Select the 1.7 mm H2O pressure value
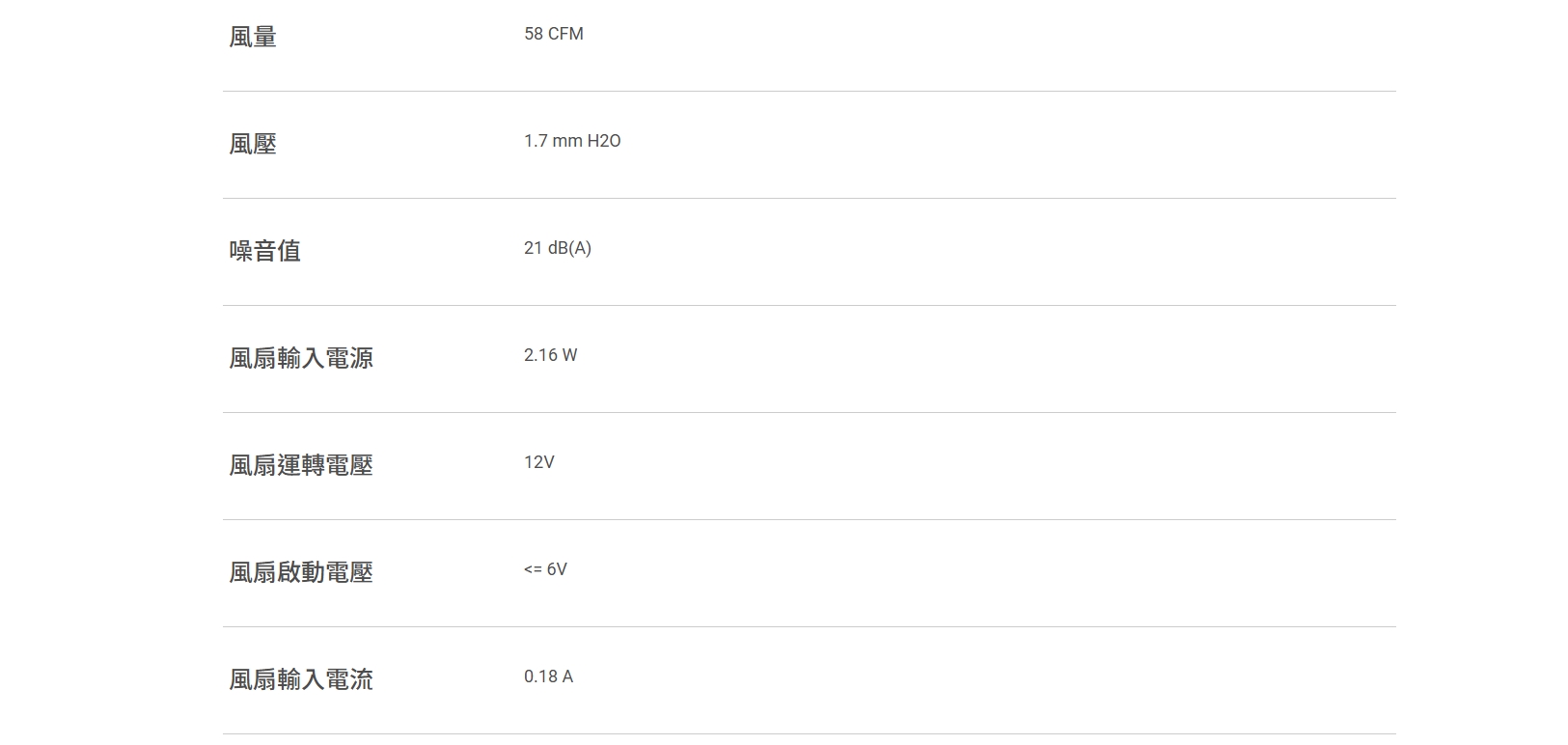Viewport: 1568px width, 745px height. [572, 141]
